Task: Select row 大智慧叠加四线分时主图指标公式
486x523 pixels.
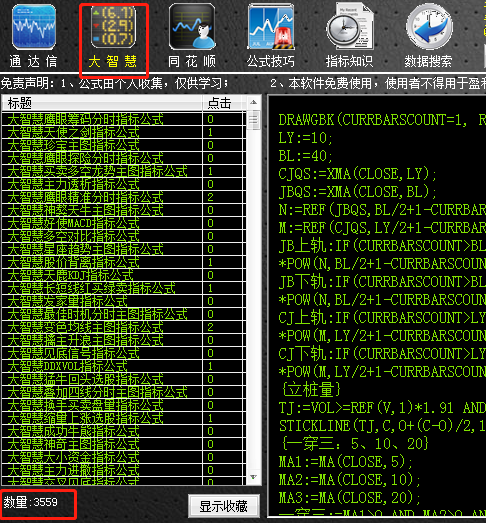Action: click(x=123, y=392)
